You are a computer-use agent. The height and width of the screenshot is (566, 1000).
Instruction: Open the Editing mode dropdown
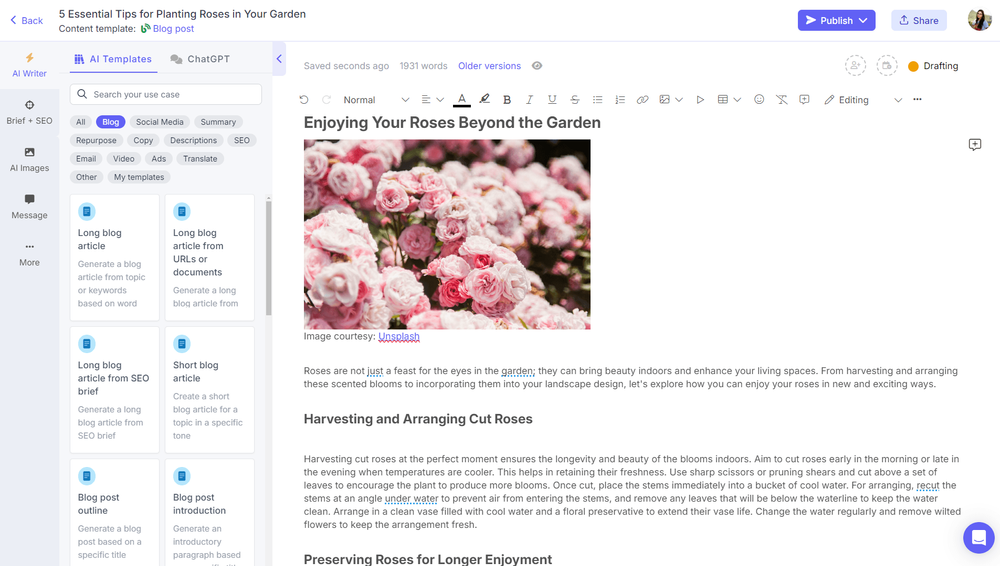pyautogui.click(x=863, y=100)
